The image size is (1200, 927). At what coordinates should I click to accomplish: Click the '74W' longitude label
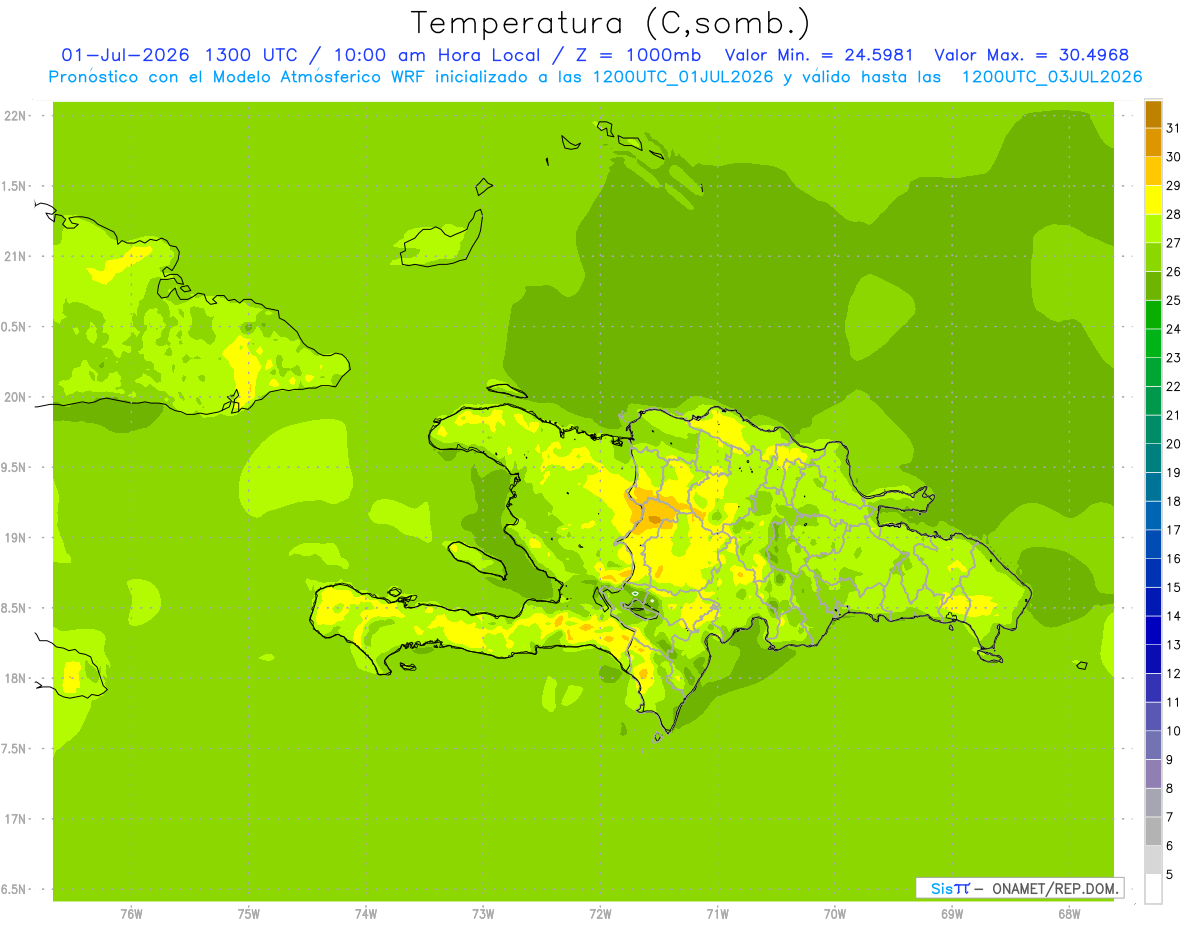point(366,913)
